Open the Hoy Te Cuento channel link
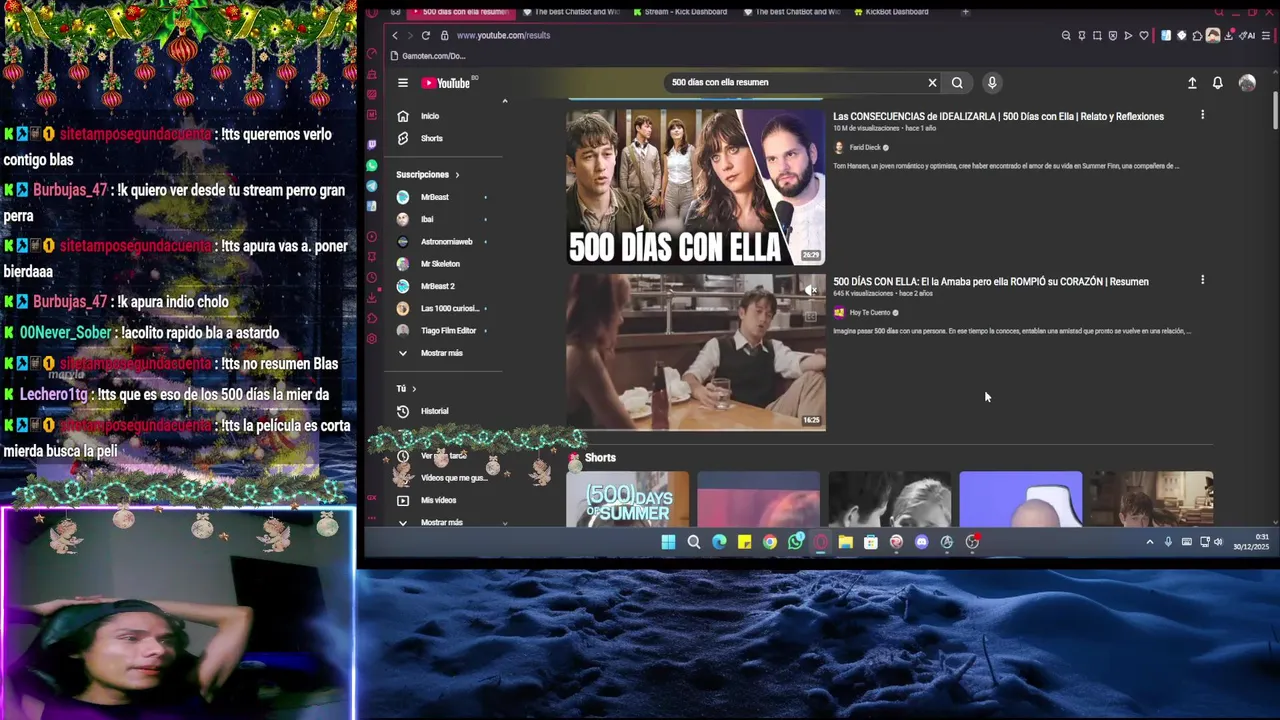Screen dimensions: 1280x720 [x=869, y=312]
